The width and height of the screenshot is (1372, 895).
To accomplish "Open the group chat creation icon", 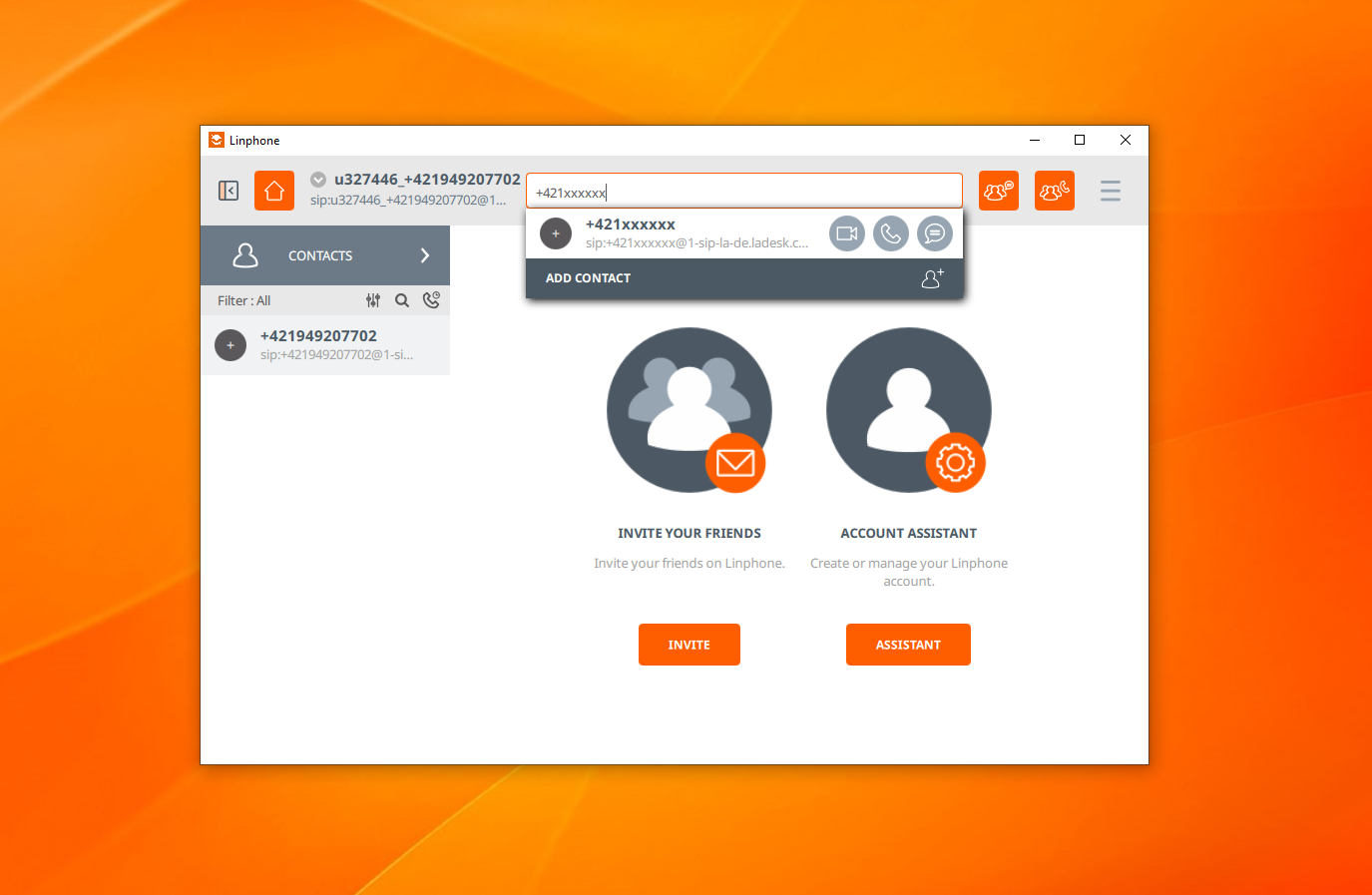I will tap(999, 191).
